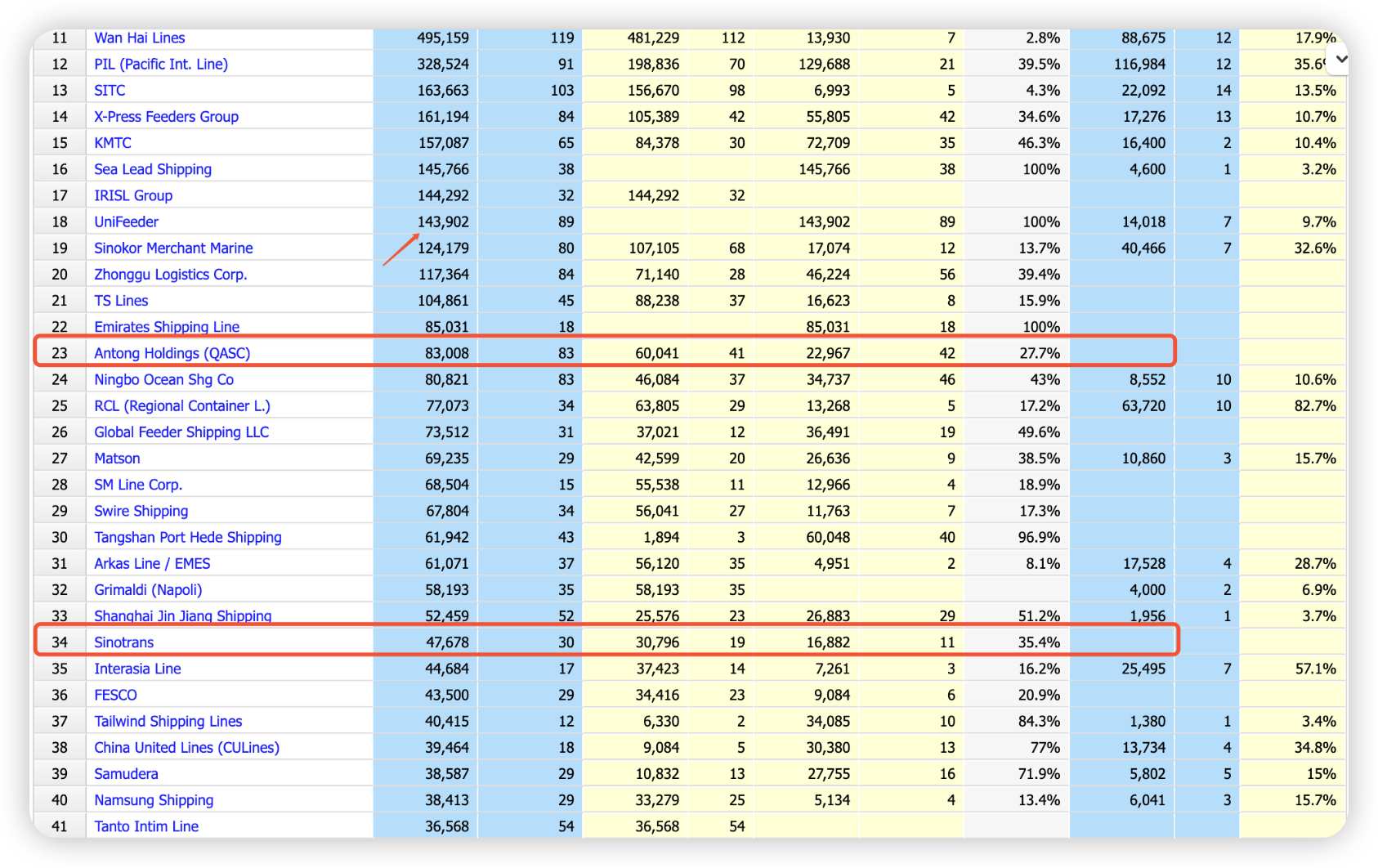Click Global Feeder percentage 49.6%
Screen dimensions: 1378x868
[1040, 432]
